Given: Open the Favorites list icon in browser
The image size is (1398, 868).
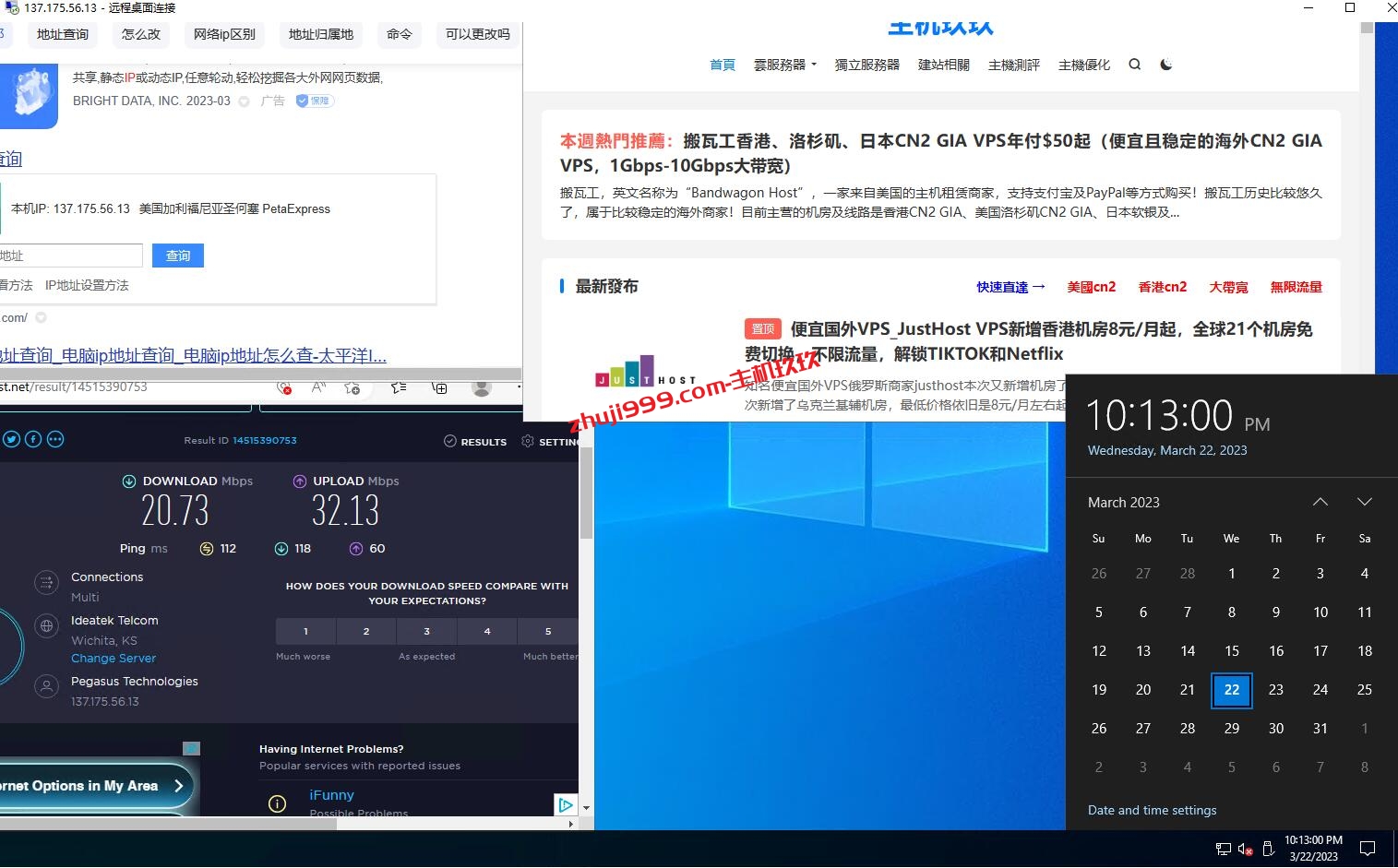Looking at the screenshot, I should (x=399, y=387).
